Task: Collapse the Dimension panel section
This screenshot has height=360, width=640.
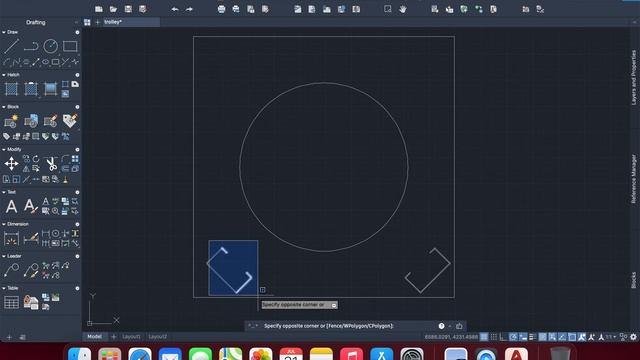Action: point(4,224)
